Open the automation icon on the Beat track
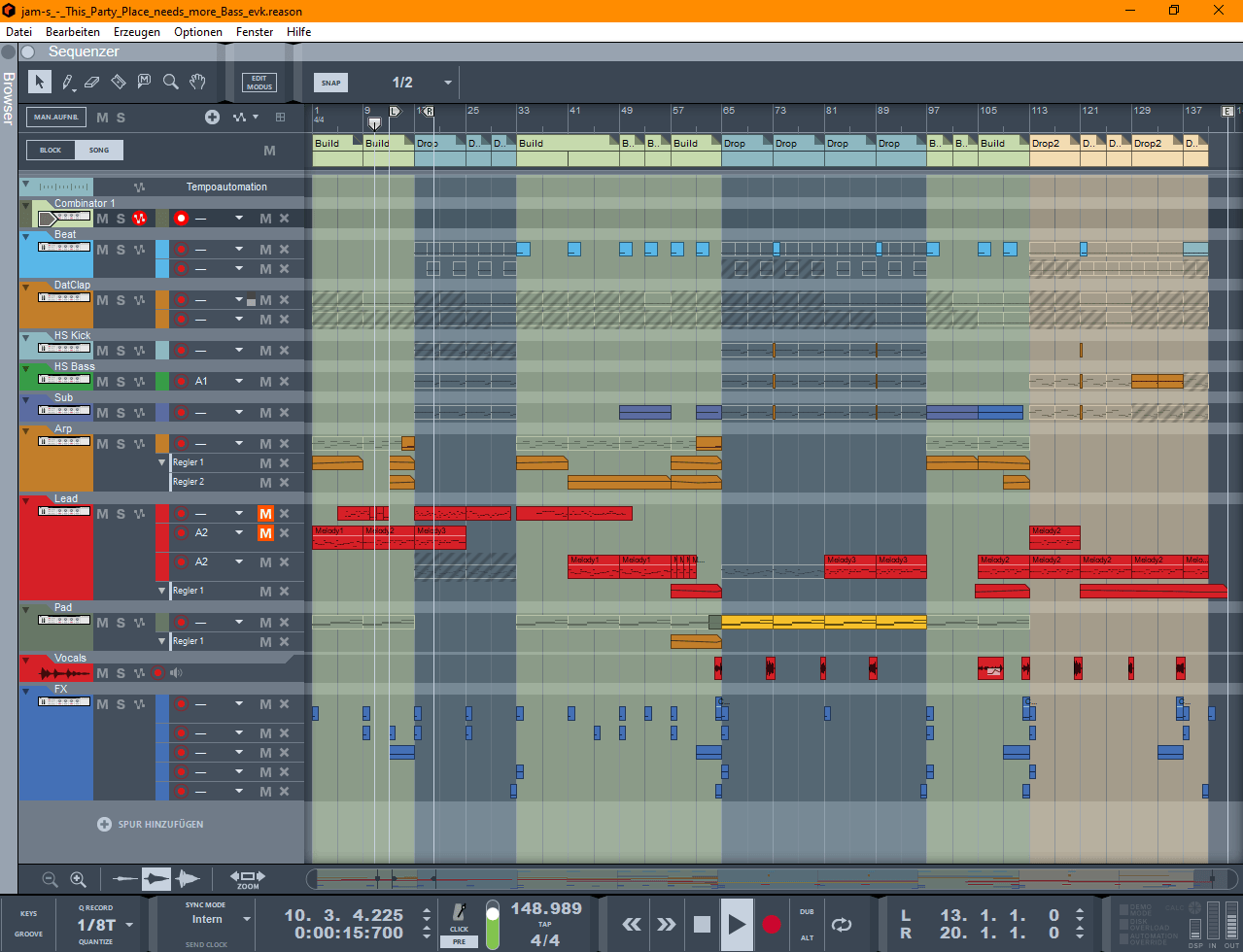Image resolution: width=1243 pixels, height=952 pixels. point(139,250)
